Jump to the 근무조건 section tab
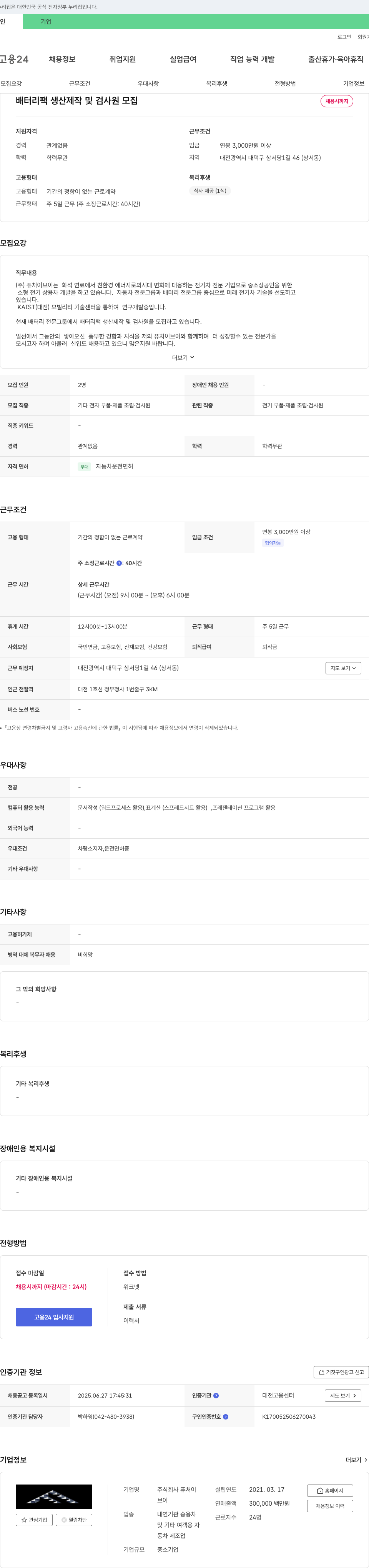This screenshot has height=1568, width=369. 80,83
